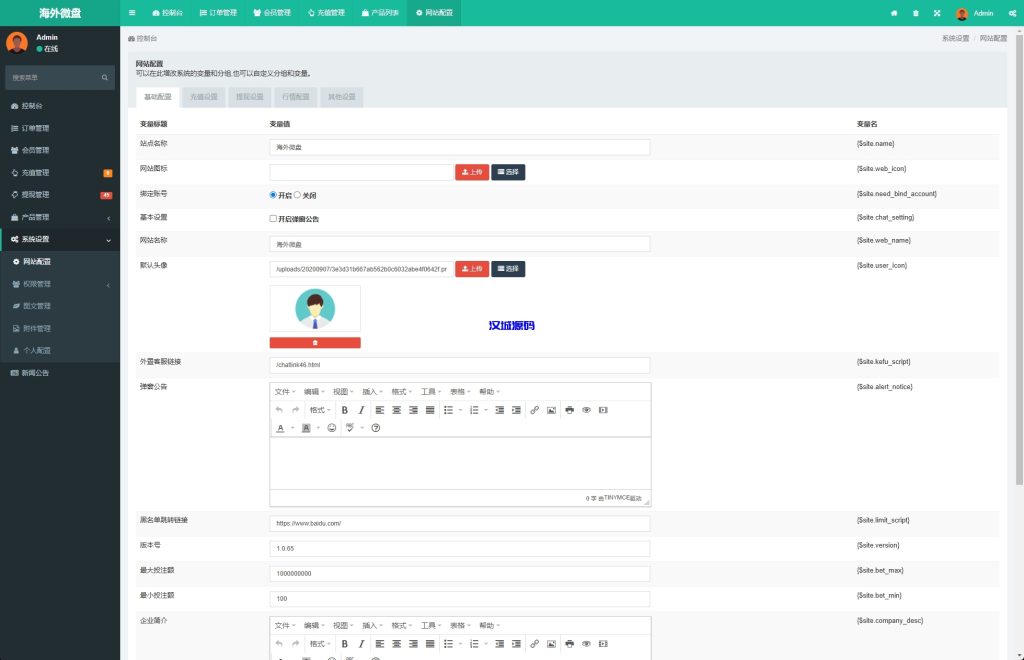The width and height of the screenshot is (1024, 660).
Task: Expand 产品管理 in the left sidebar
Action: [x=60, y=217]
